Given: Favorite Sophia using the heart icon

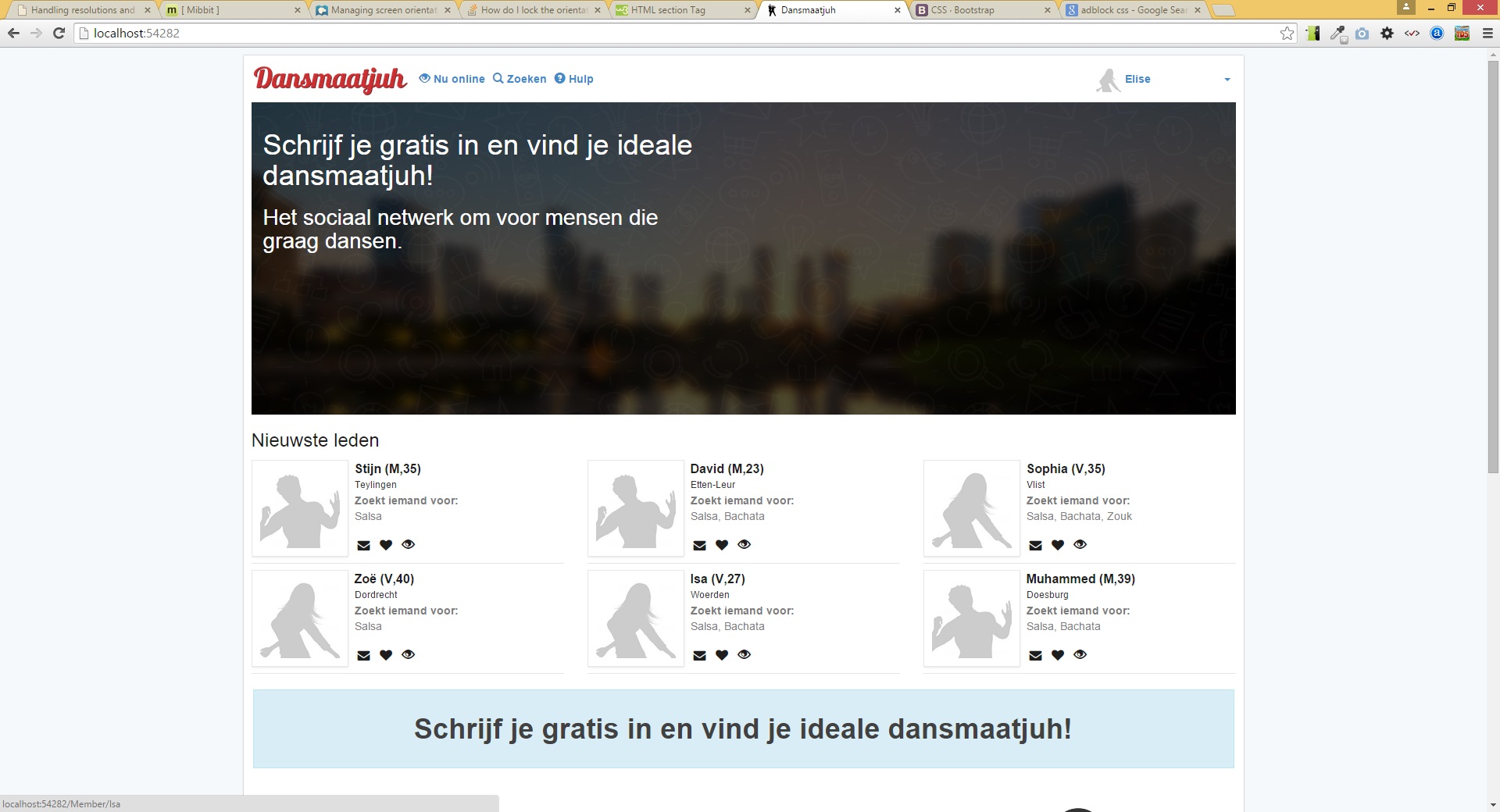Looking at the screenshot, I should point(1058,545).
